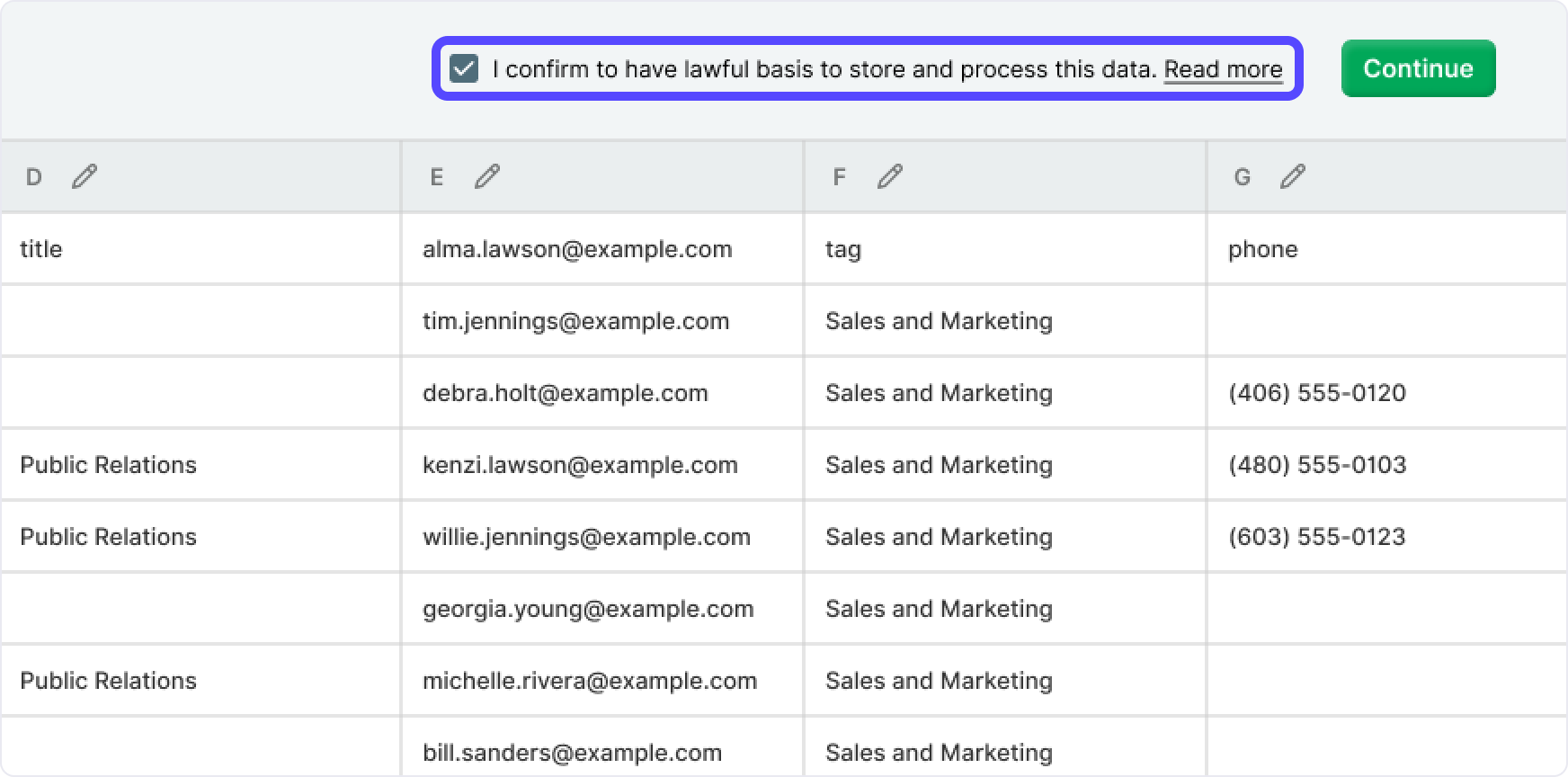Screen dimensions: 1568x777
Task: Click Sales and Marketing in willie.jennings row
Action: point(1005,537)
